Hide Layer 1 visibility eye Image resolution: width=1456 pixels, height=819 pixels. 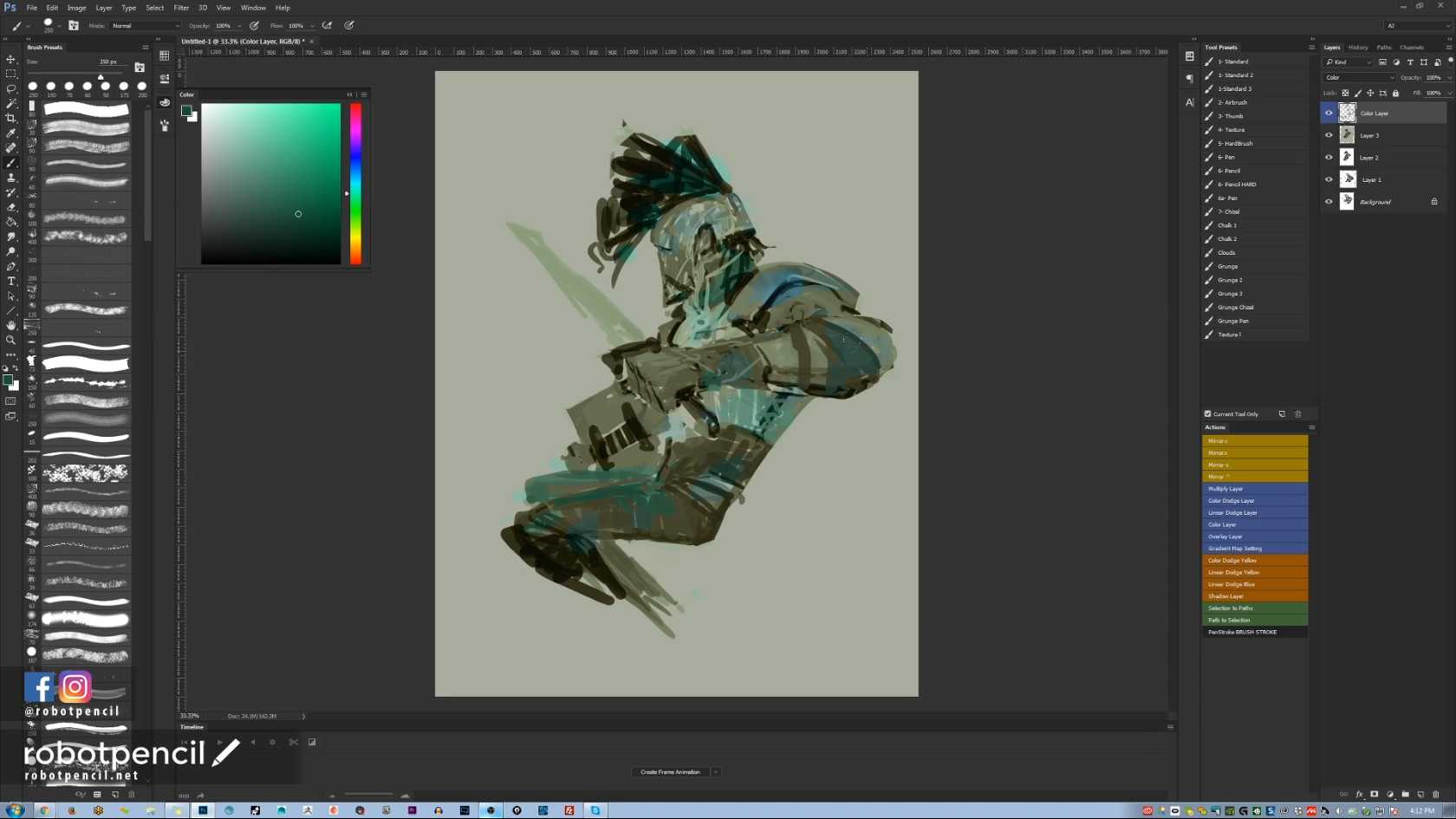point(1329,179)
